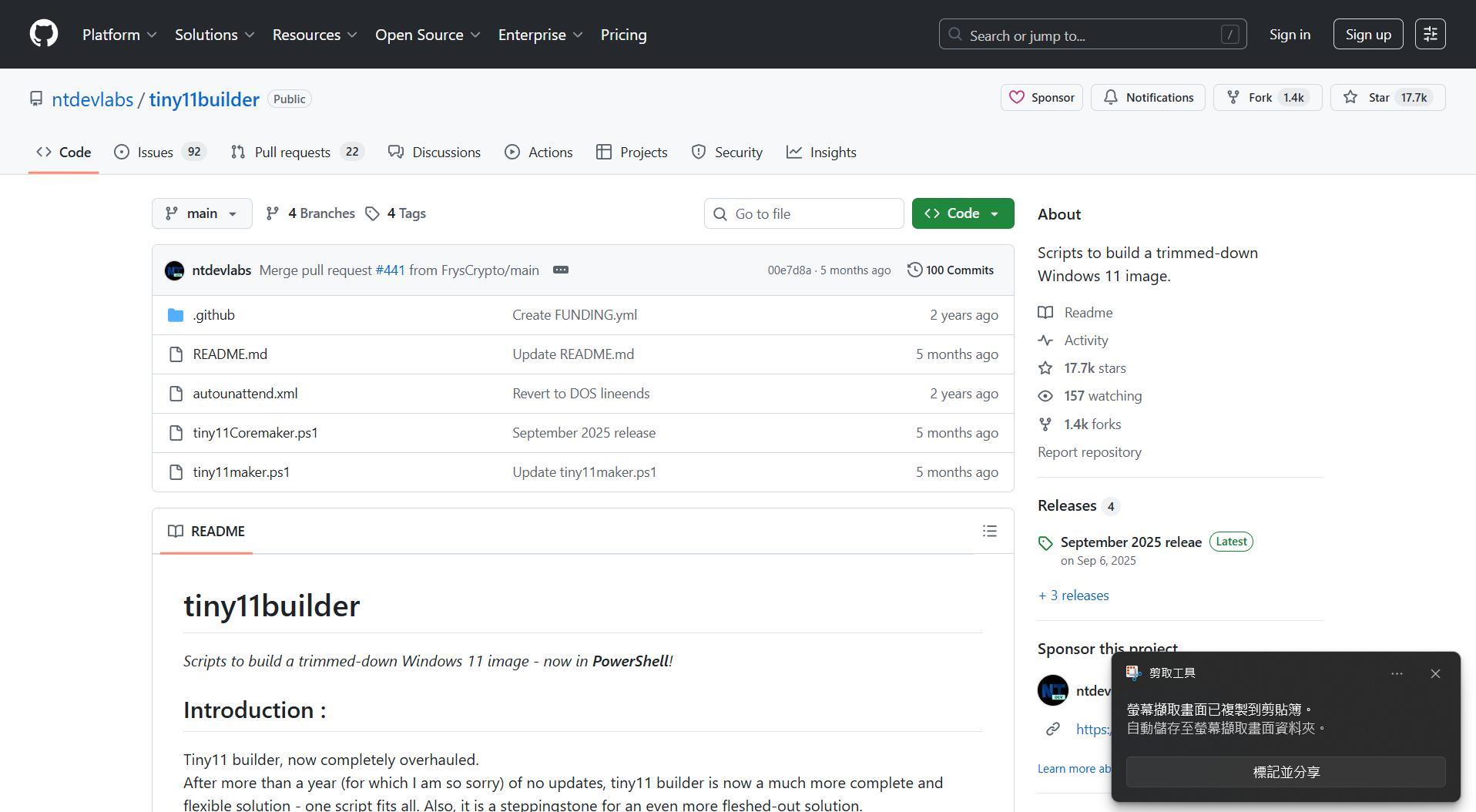
Task: Expand the commit message ellipsis
Action: point(561,270)
